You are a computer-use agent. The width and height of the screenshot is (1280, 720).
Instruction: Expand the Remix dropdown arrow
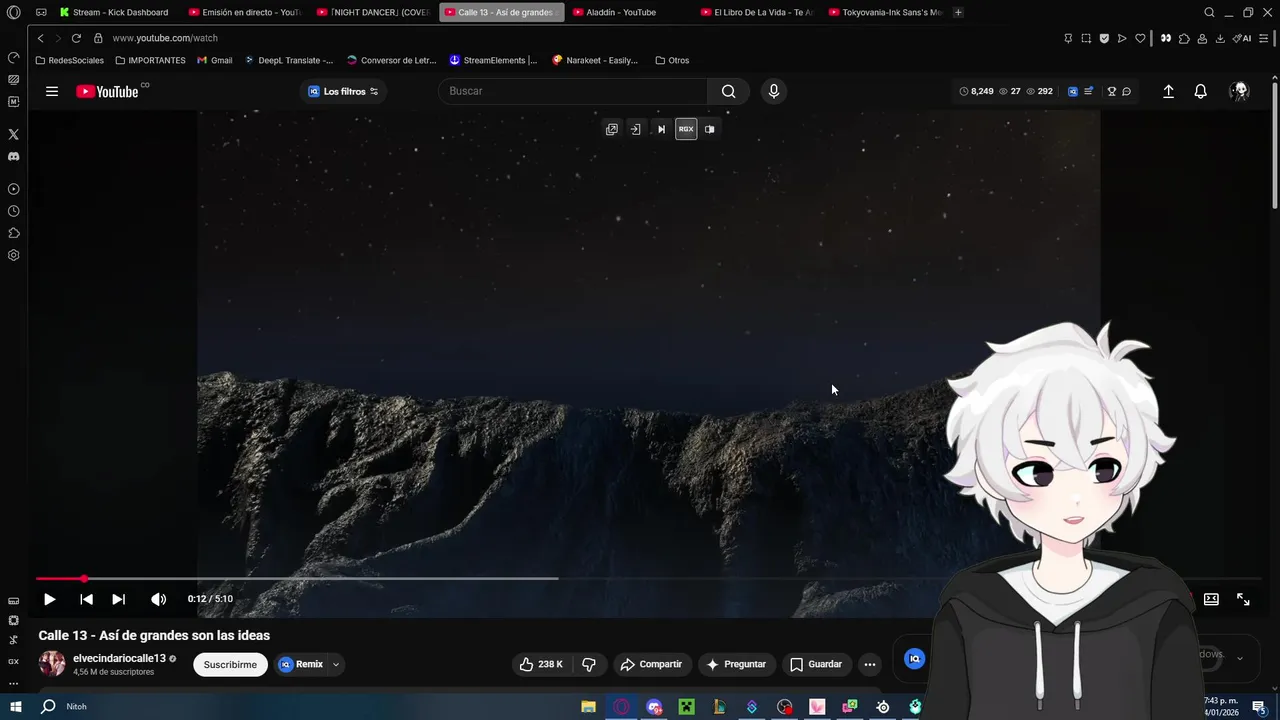click(336, 664)
